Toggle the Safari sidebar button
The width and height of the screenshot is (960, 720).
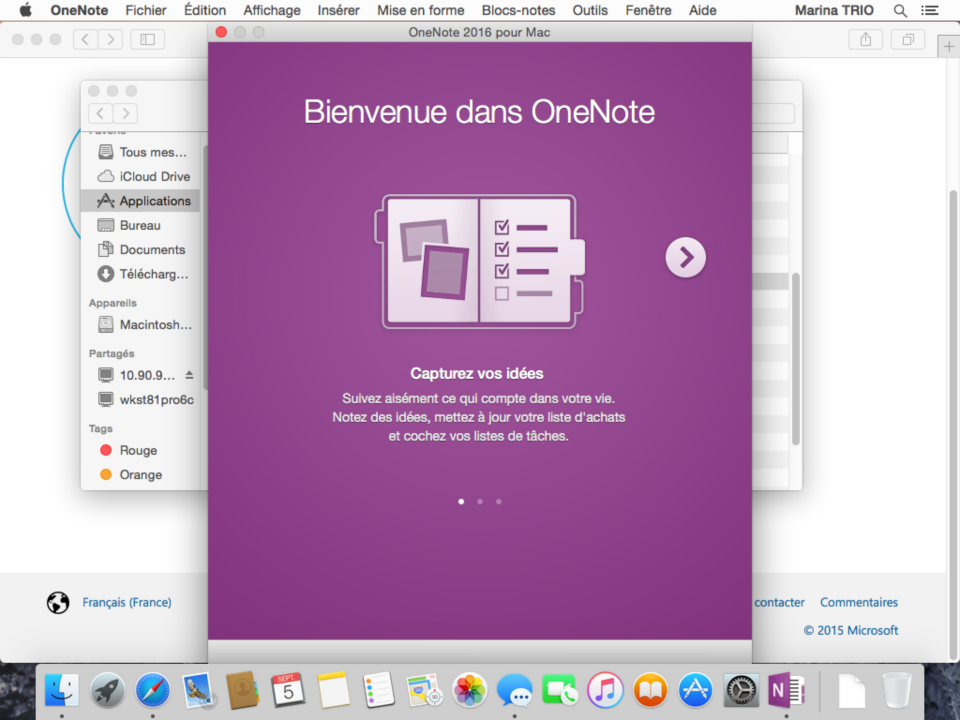(148, 40)
